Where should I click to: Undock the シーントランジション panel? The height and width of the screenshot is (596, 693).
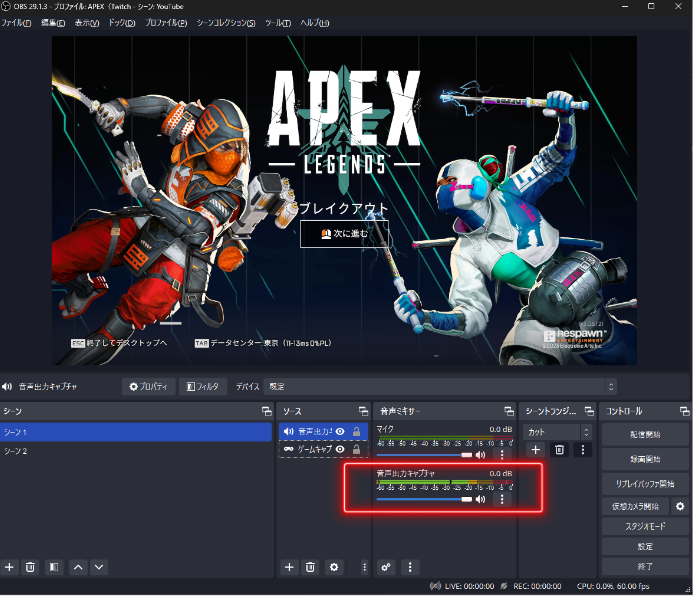[589, 411]
